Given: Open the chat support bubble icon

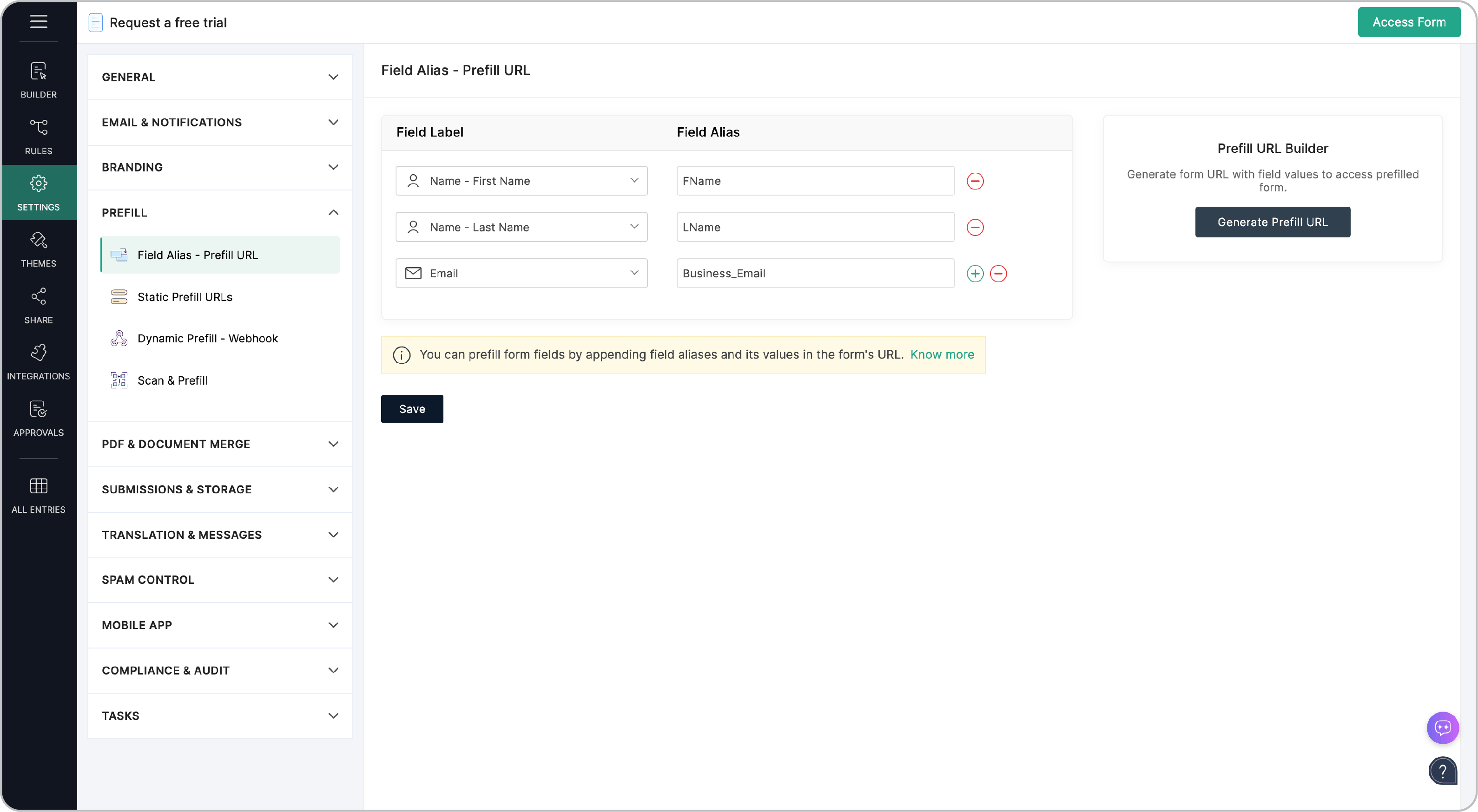Looking at the screenshot, I should click(x=1442, y=728).
